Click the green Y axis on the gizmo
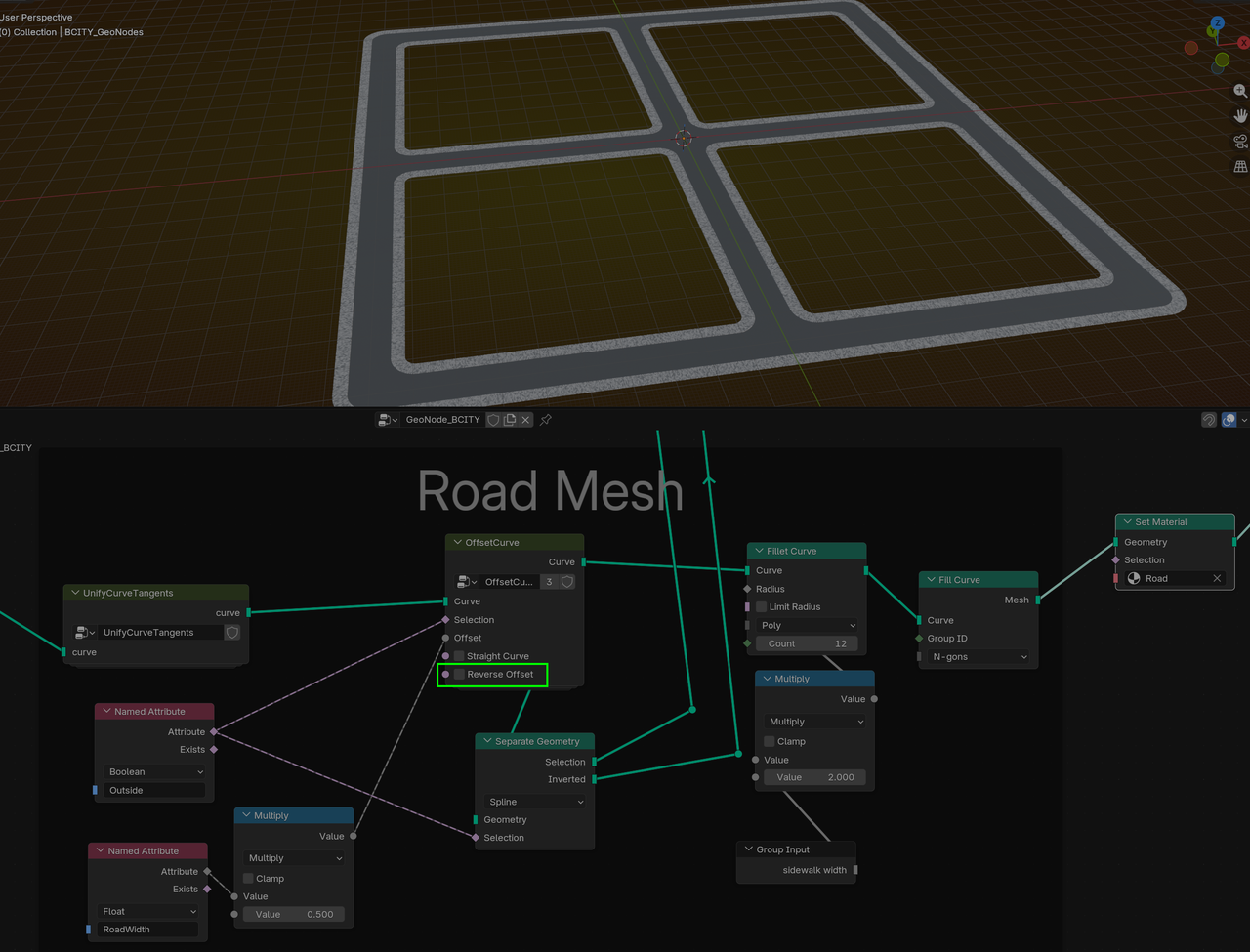This screenshot has width=1250, height=952. (1212, 31)
